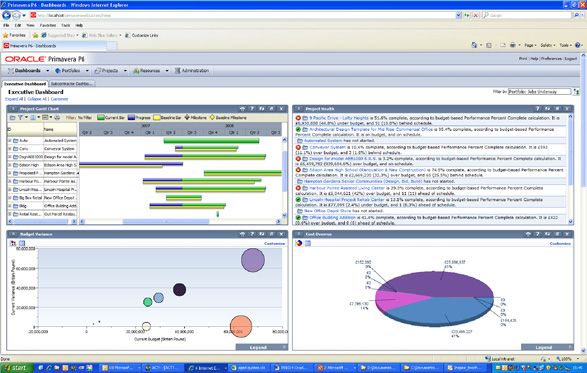Collapse the Project Gantt Chart panel toggle

(13, 109)
